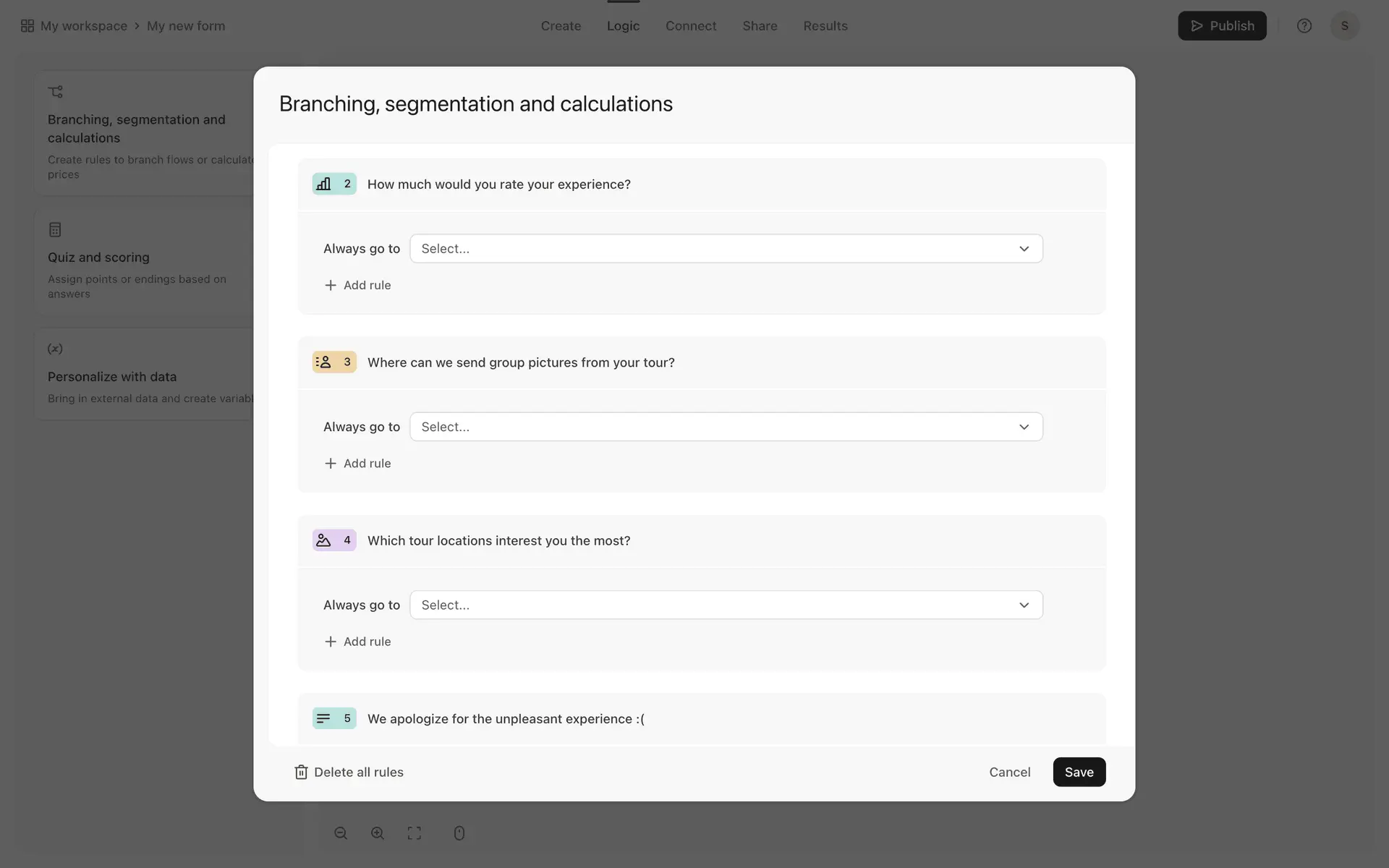Screen dimensions: 1389x868
Task: Open Always go to dropdown for question 3
Action: (x=726, y=427)
